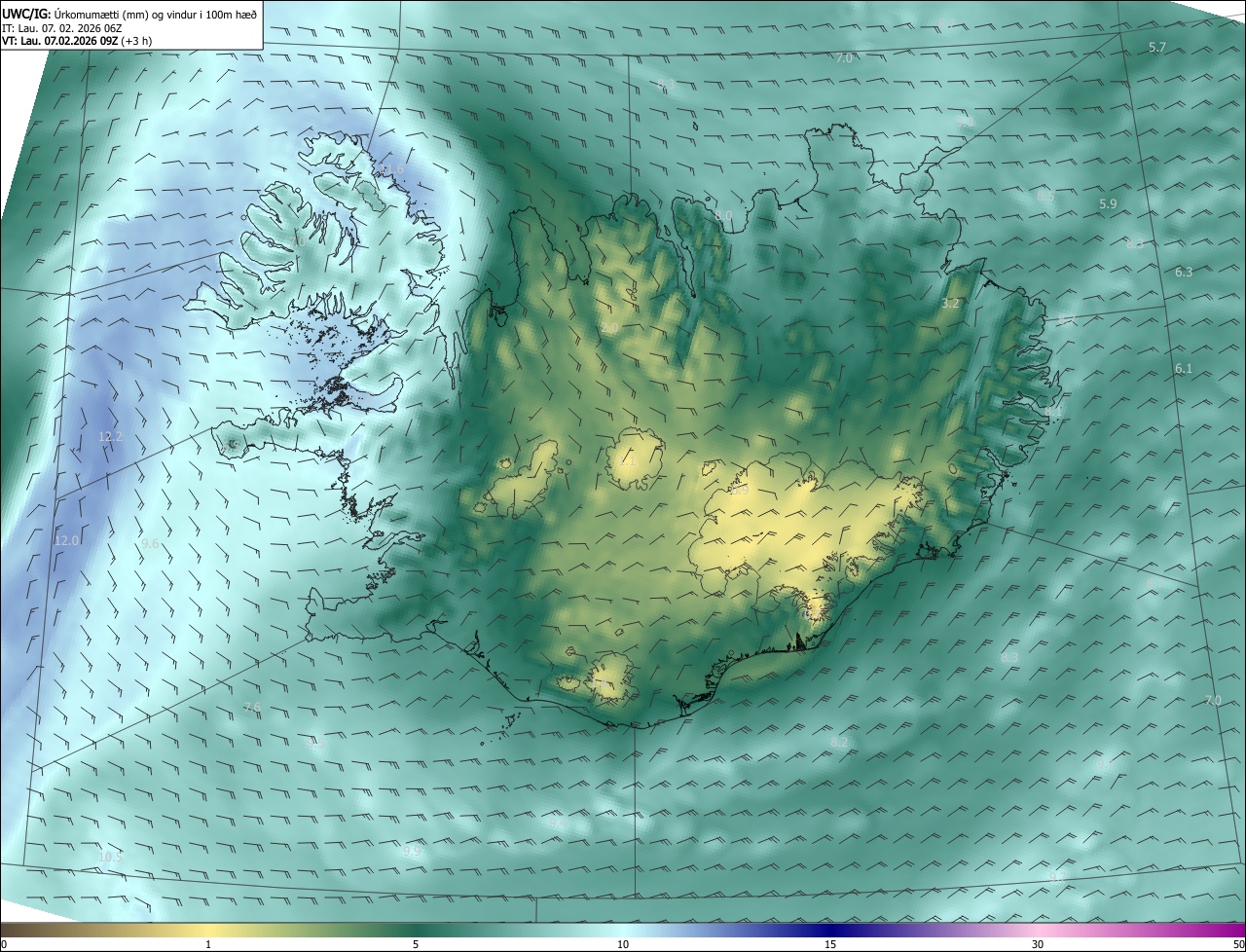Click the 5.7 value label on the map
Viewport: 1246px width, 952px height.
(x=1157, y=47)
